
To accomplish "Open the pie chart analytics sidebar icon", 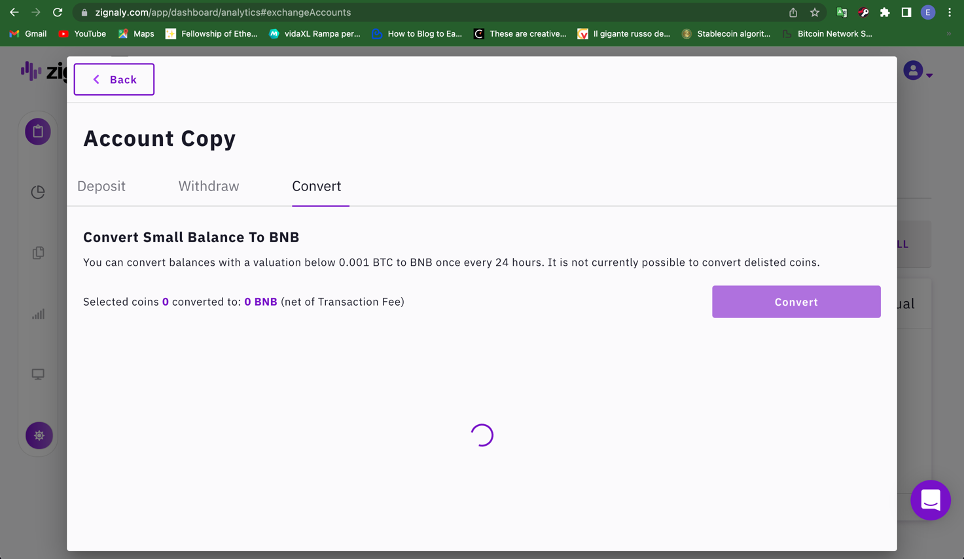I will click(38, 192).
